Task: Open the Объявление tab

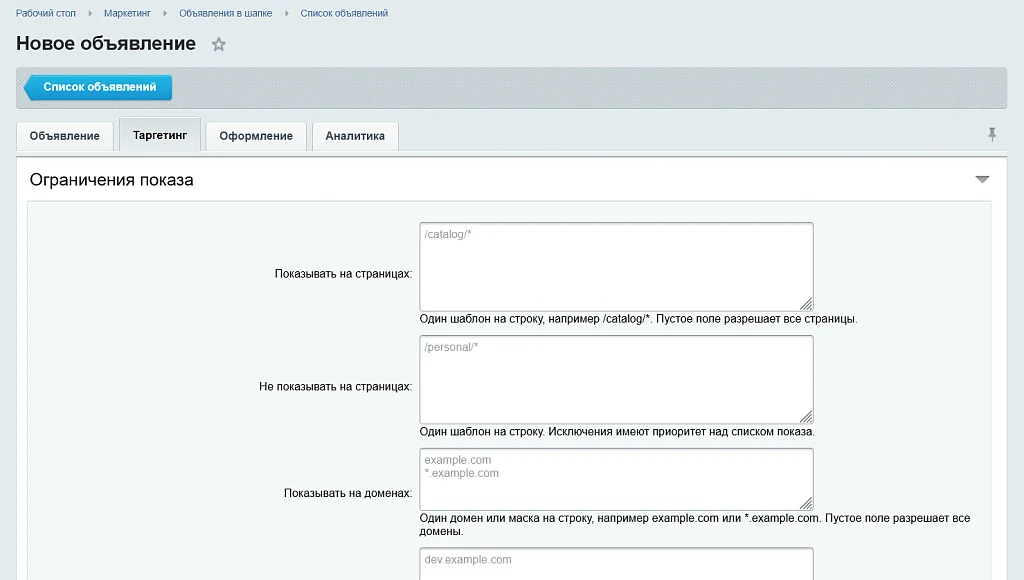Action: pyautogui.click(x=65, y=136)
